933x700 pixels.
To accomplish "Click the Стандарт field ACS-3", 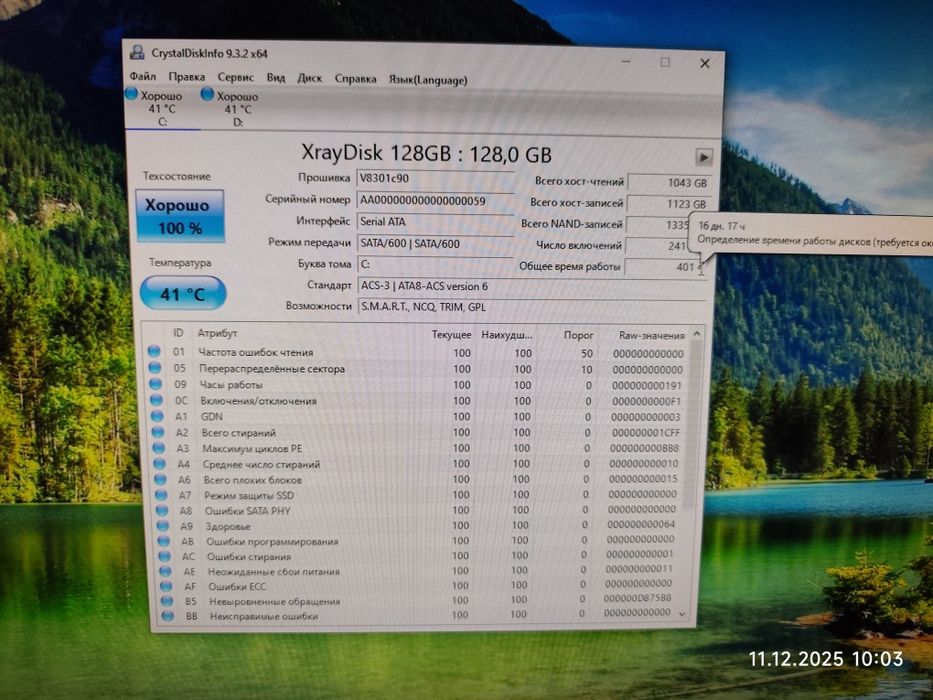I will [531, 286].
